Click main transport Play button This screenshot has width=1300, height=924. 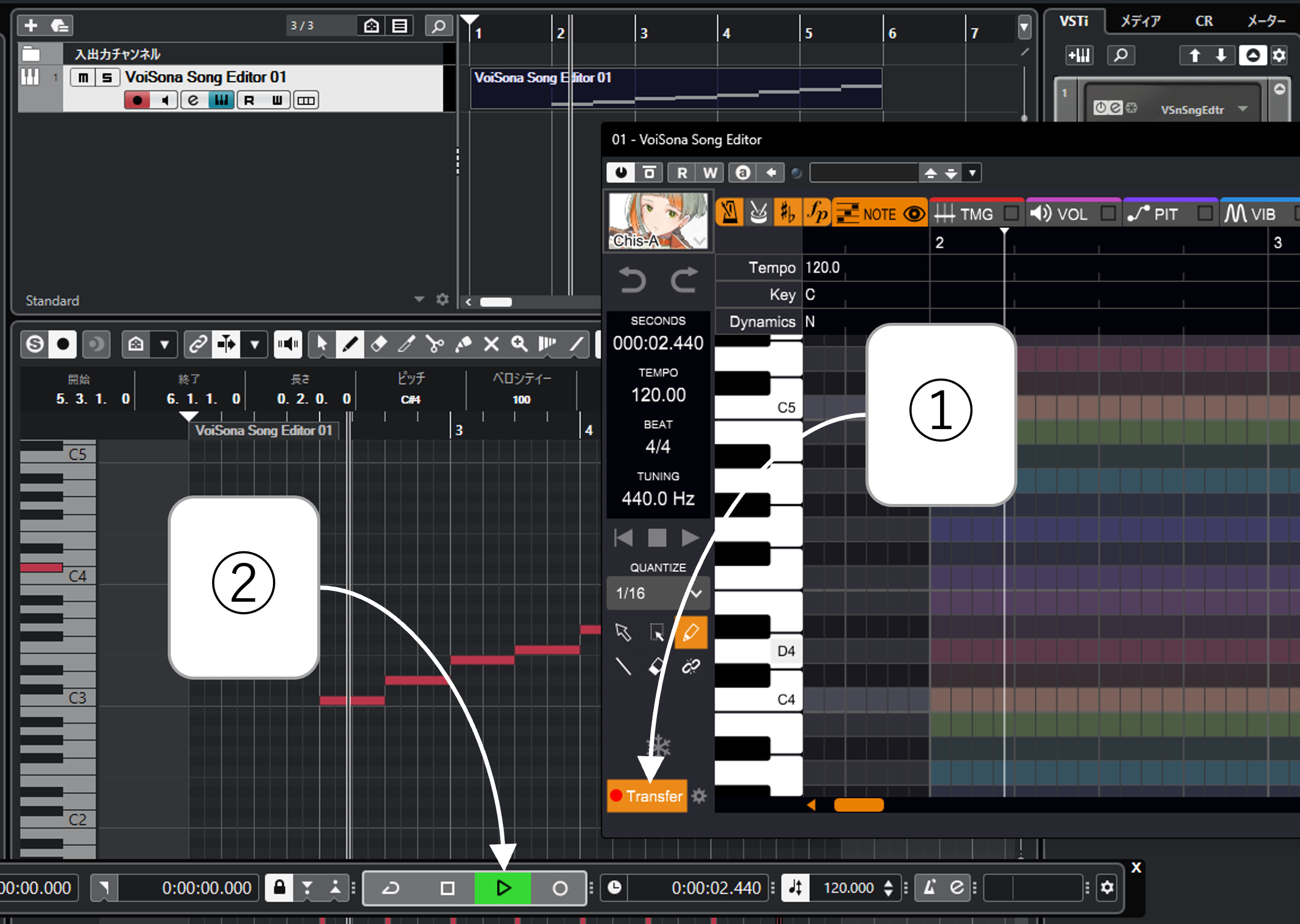pyautogui.click(x=503, y=888)
